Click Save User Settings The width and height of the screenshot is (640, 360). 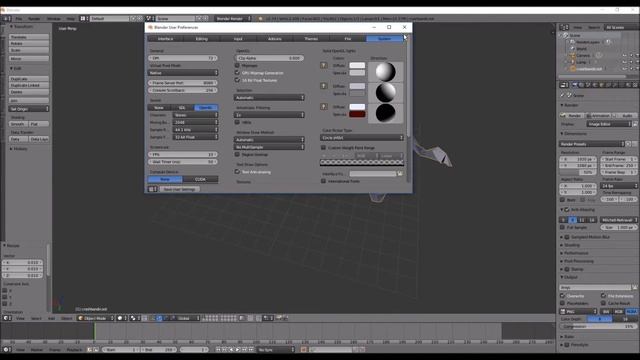point(180,189)
